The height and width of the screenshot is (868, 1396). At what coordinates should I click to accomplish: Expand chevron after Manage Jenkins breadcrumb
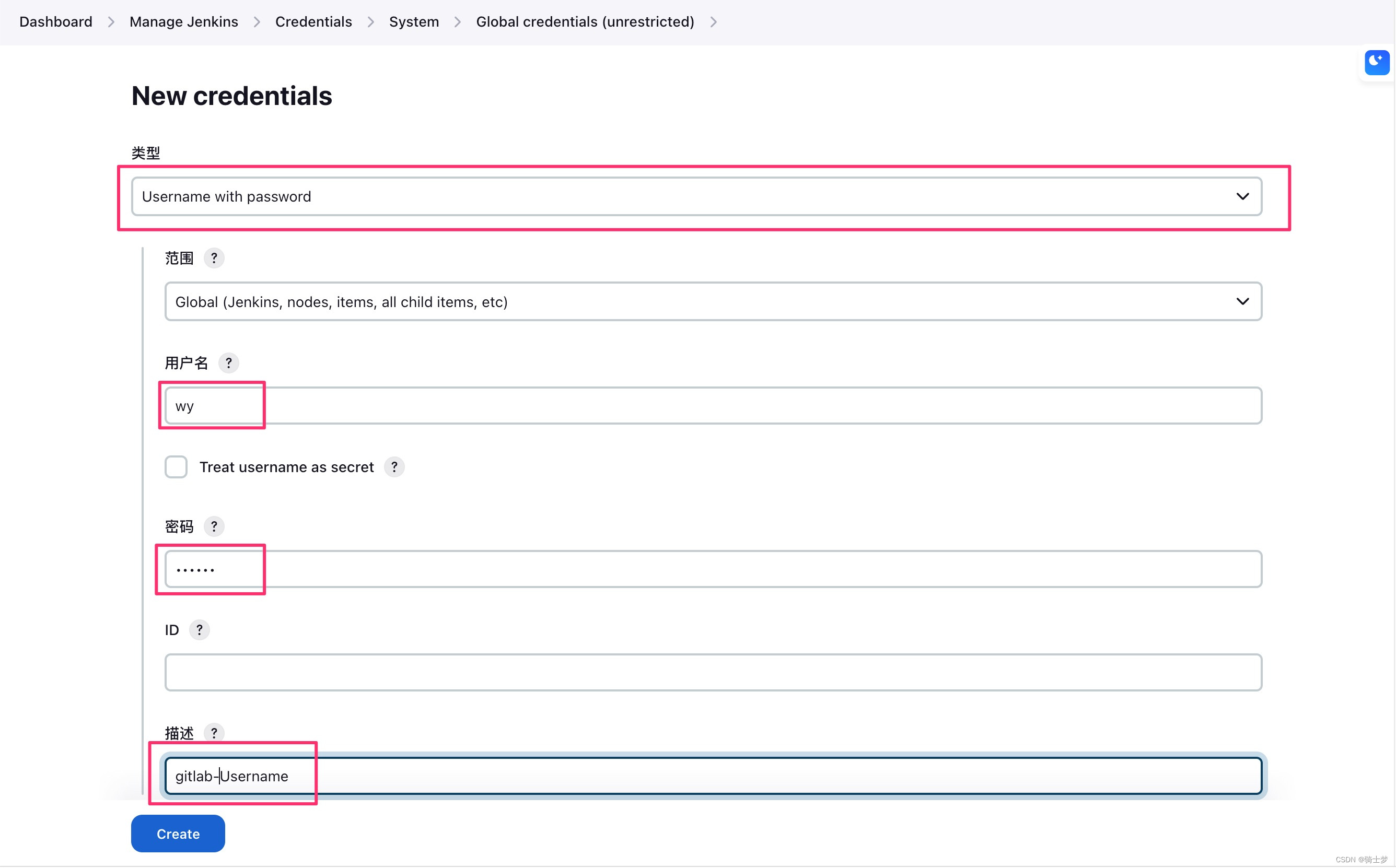click(x=257, y=22)
